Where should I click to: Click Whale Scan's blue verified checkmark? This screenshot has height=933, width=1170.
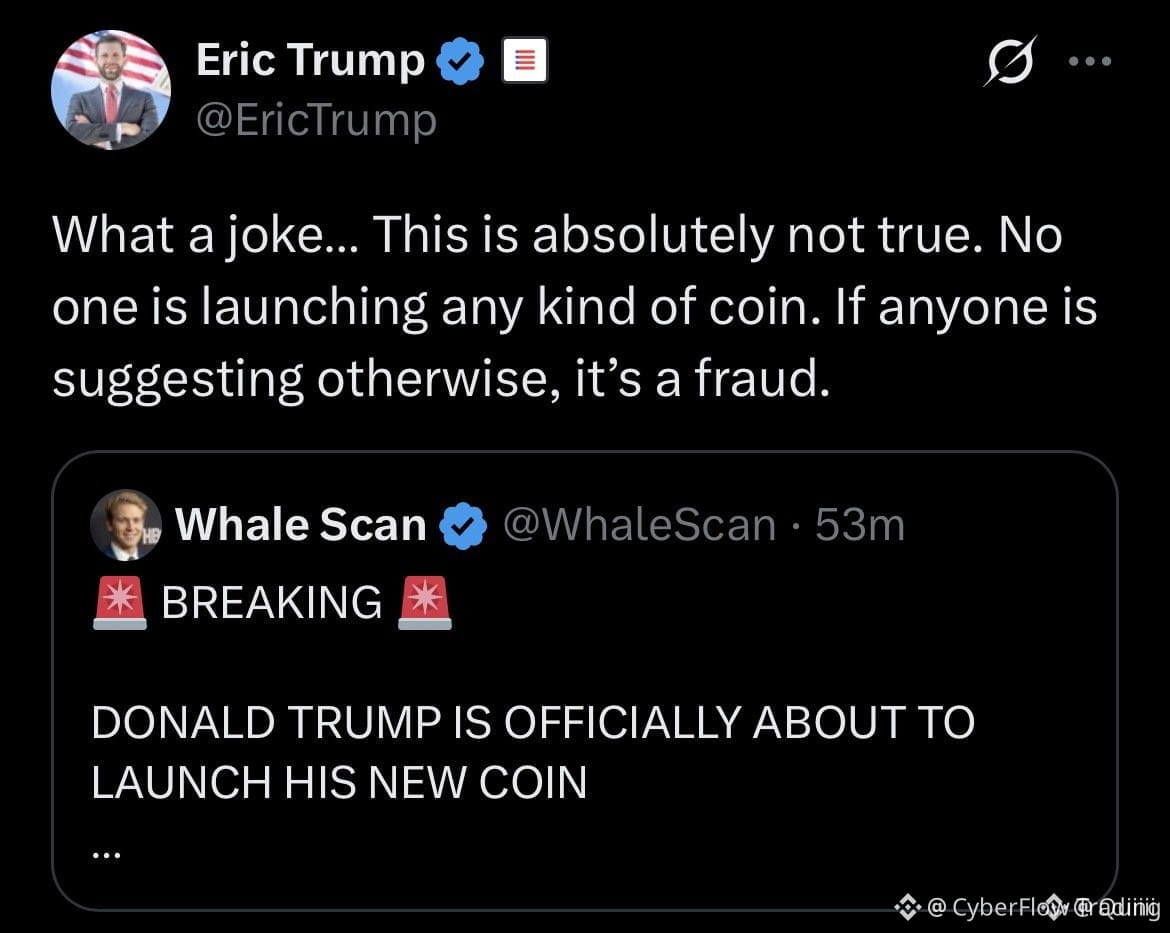pyautogui.click(x=463, y=525)
